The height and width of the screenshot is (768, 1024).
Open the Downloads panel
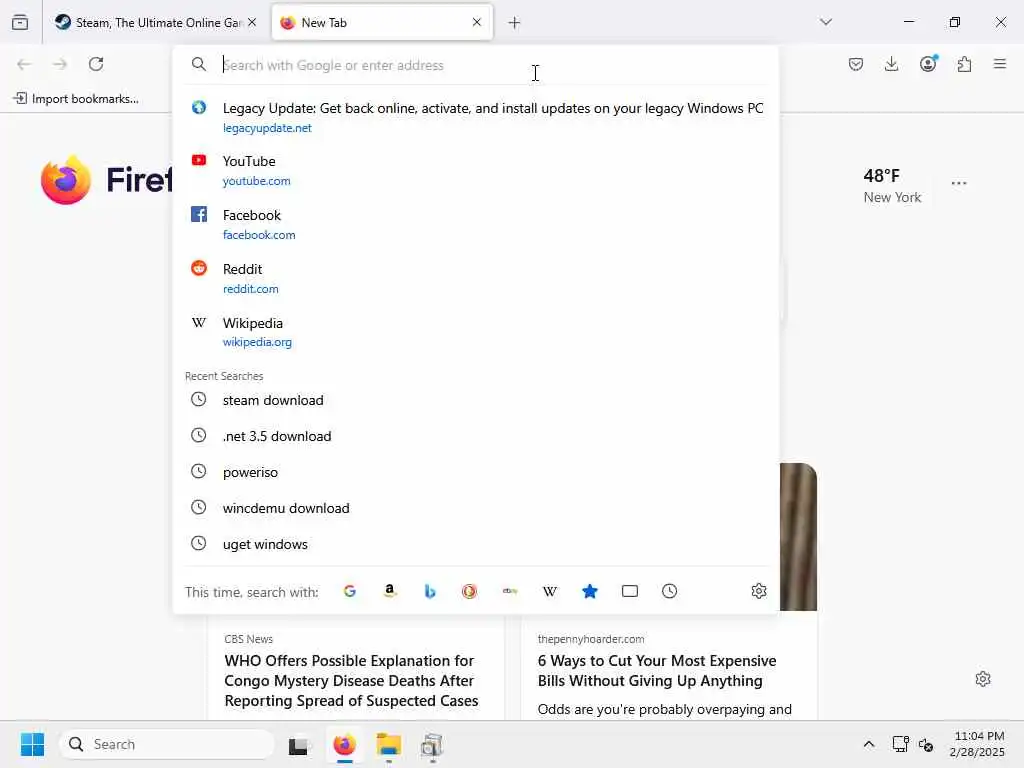[891, 64]
